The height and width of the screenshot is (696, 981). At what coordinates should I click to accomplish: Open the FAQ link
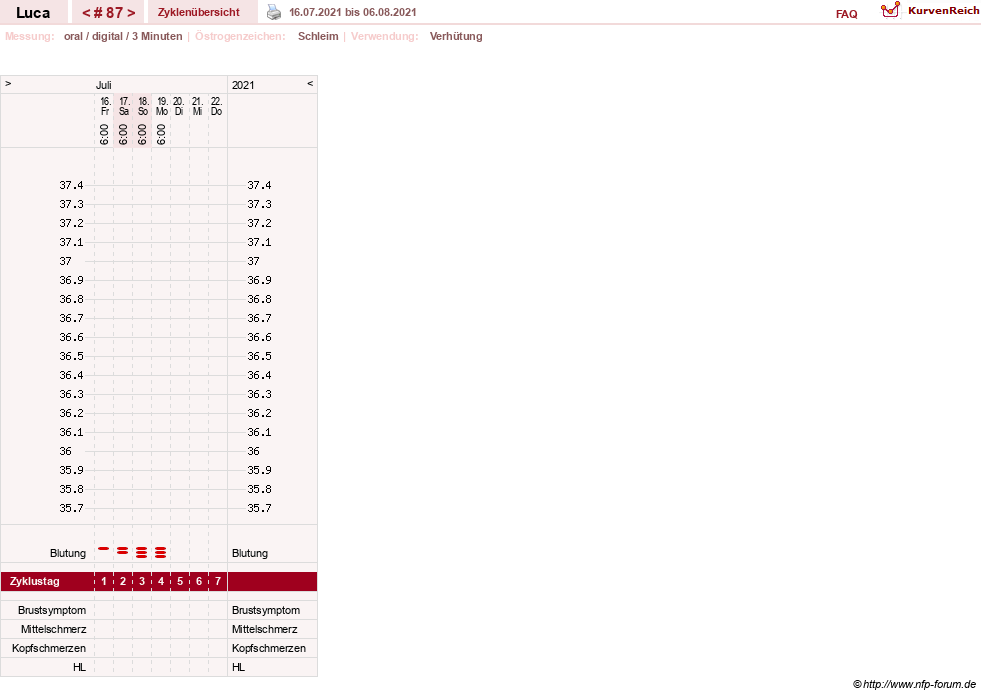(x=846, y=14)
